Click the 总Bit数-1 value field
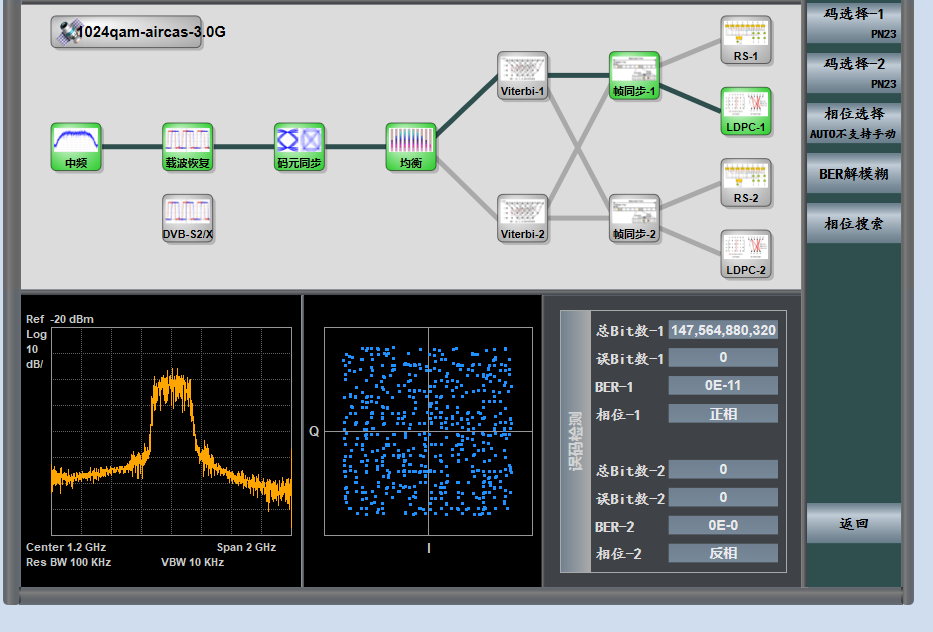This screenshot has width=933, height=632. (x=723, y=330)
